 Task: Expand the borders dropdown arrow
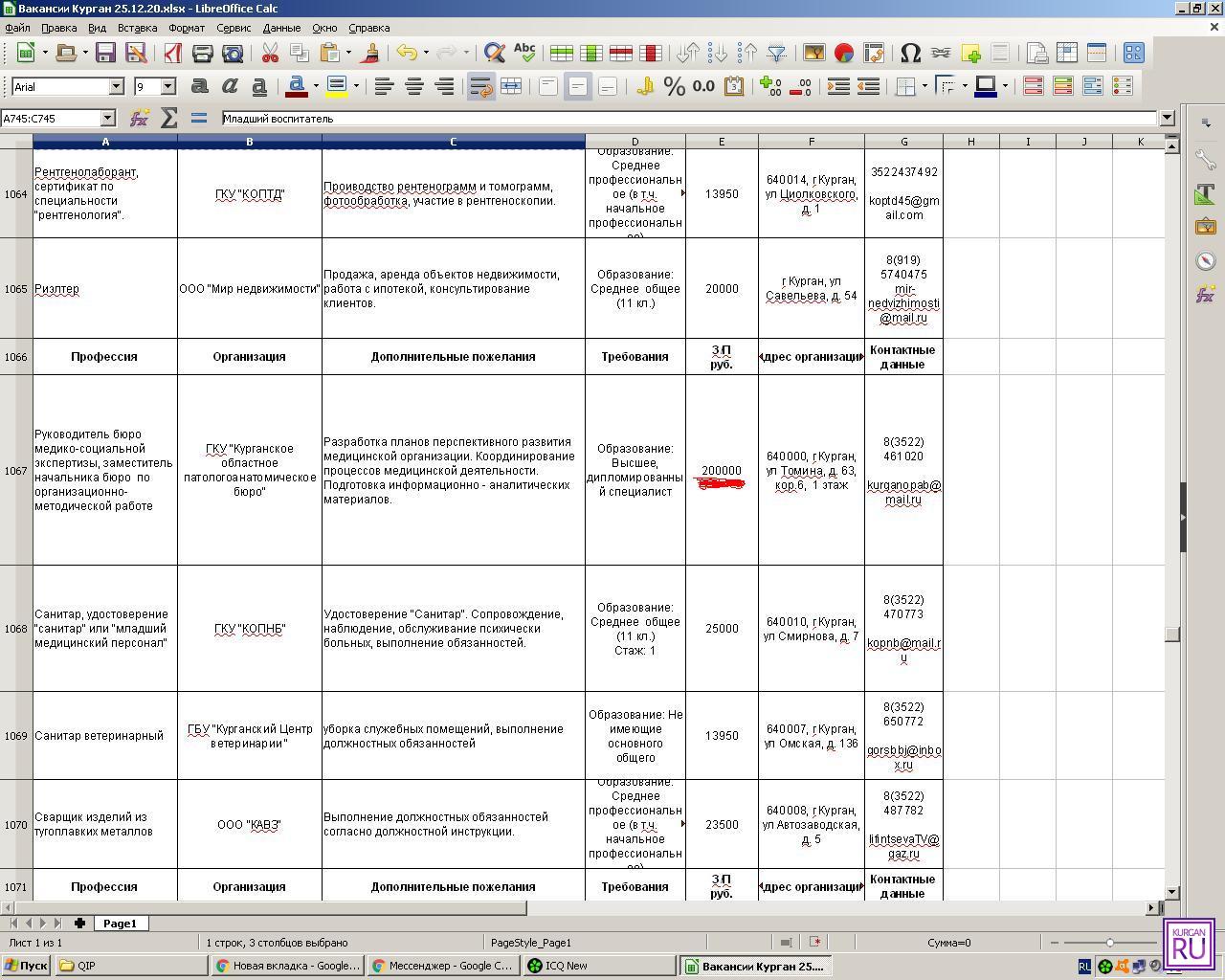click(924, 86)
